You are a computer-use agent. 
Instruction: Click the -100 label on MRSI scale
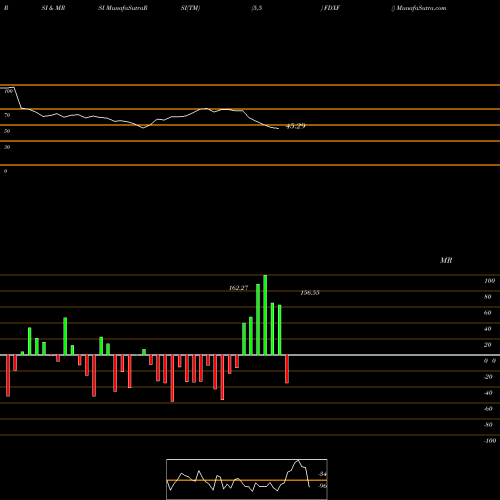(x=490, y=441)
